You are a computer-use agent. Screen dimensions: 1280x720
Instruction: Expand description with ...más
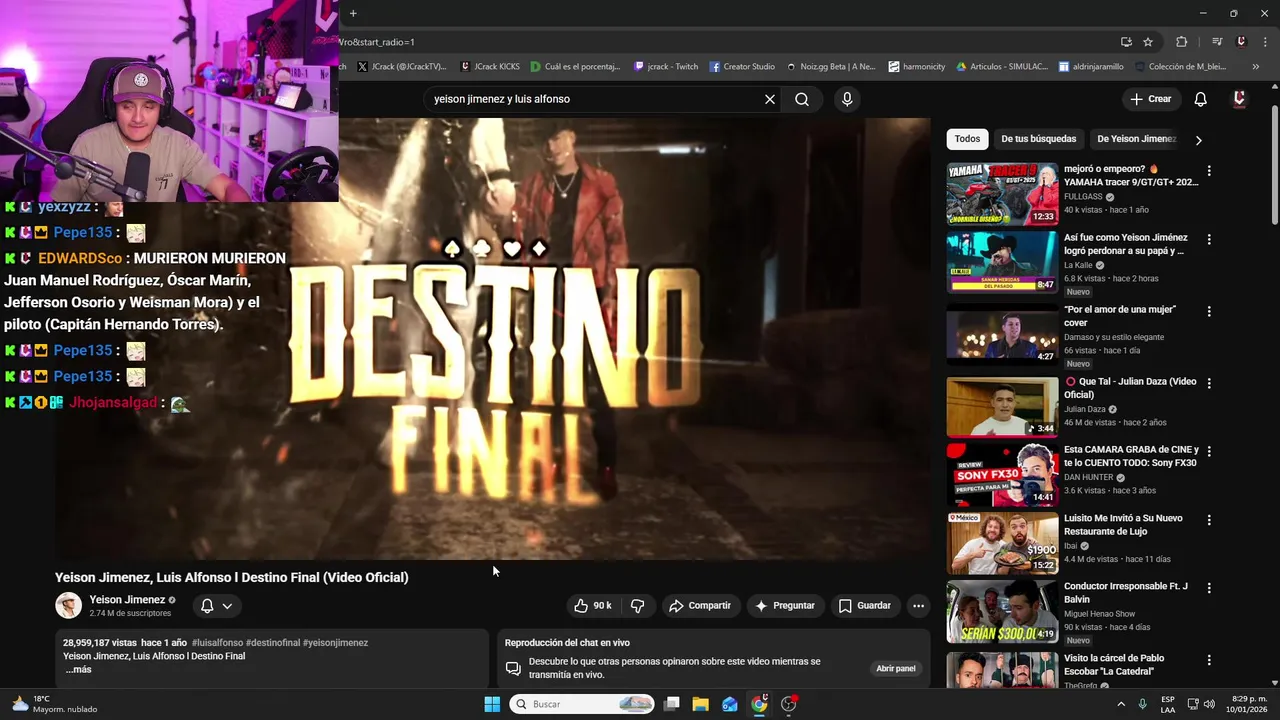pos(78,669)
